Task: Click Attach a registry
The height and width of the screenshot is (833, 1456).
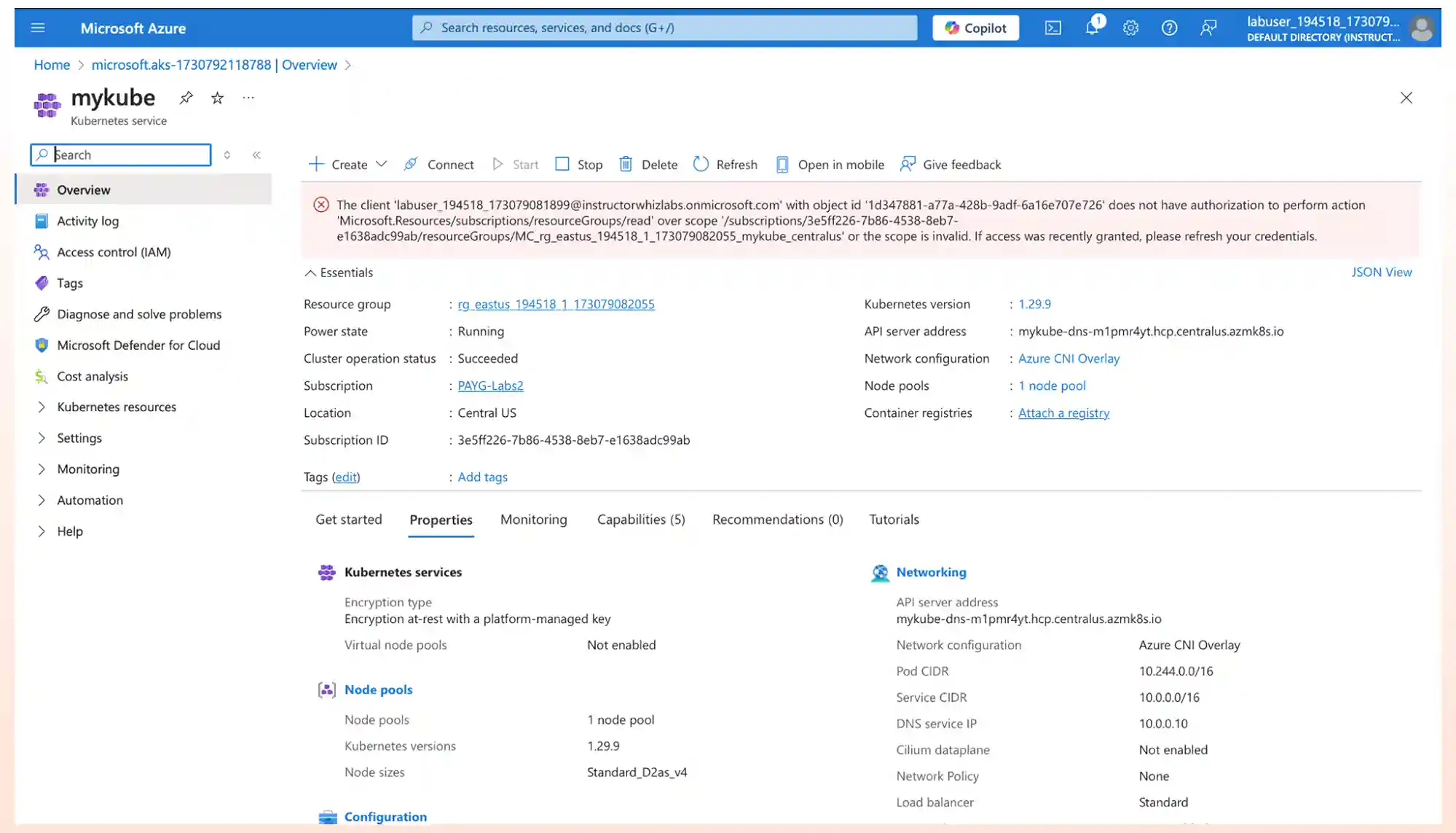Action: tap(1063, 412)
